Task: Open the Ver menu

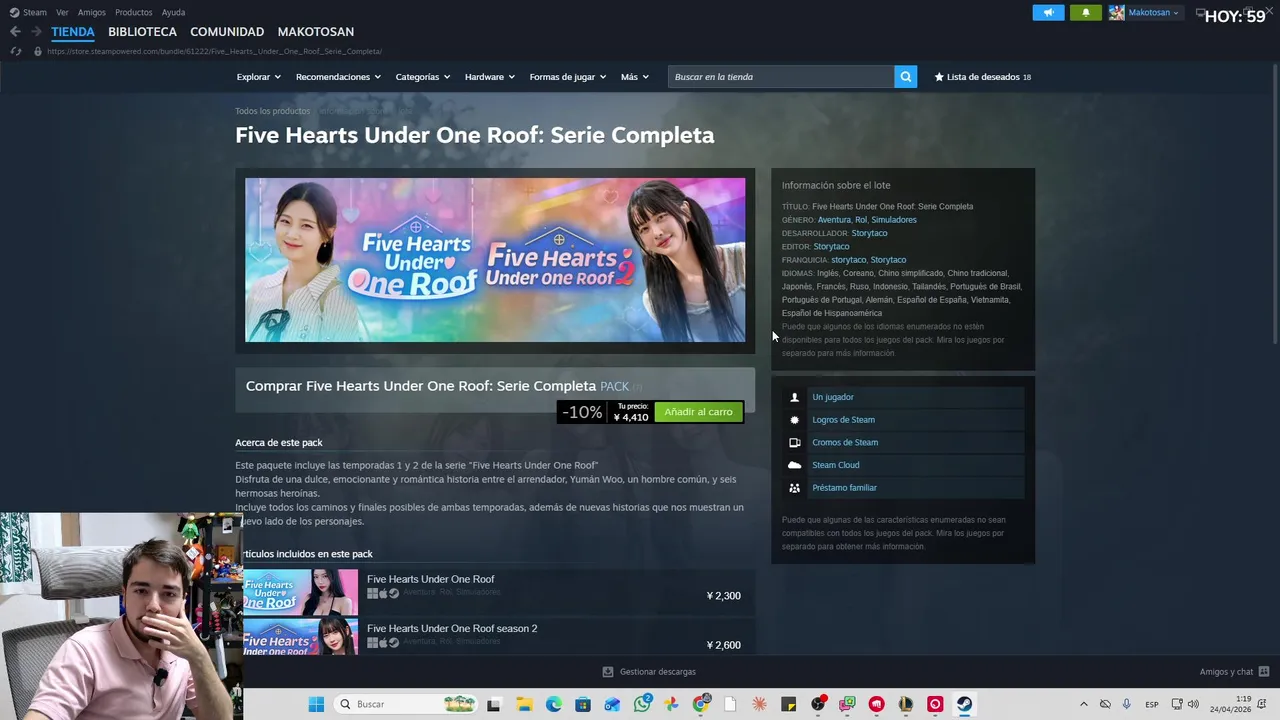Action: [x=62, y=12]
